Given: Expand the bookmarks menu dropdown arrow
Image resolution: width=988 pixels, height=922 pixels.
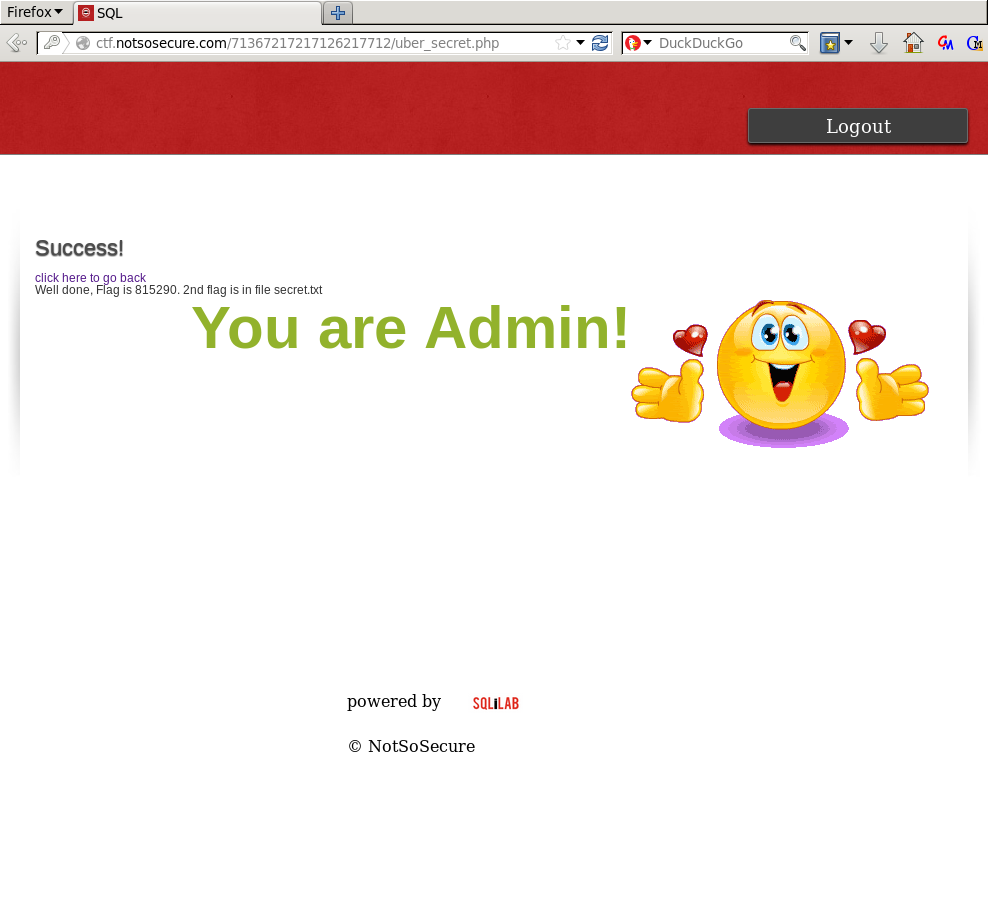Looking at the screenshot, I should point(849,43).
